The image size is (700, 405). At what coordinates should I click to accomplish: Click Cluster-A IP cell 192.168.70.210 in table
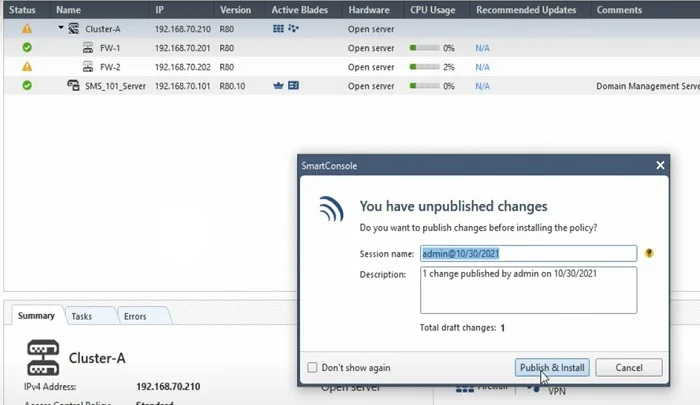point(182,29)
